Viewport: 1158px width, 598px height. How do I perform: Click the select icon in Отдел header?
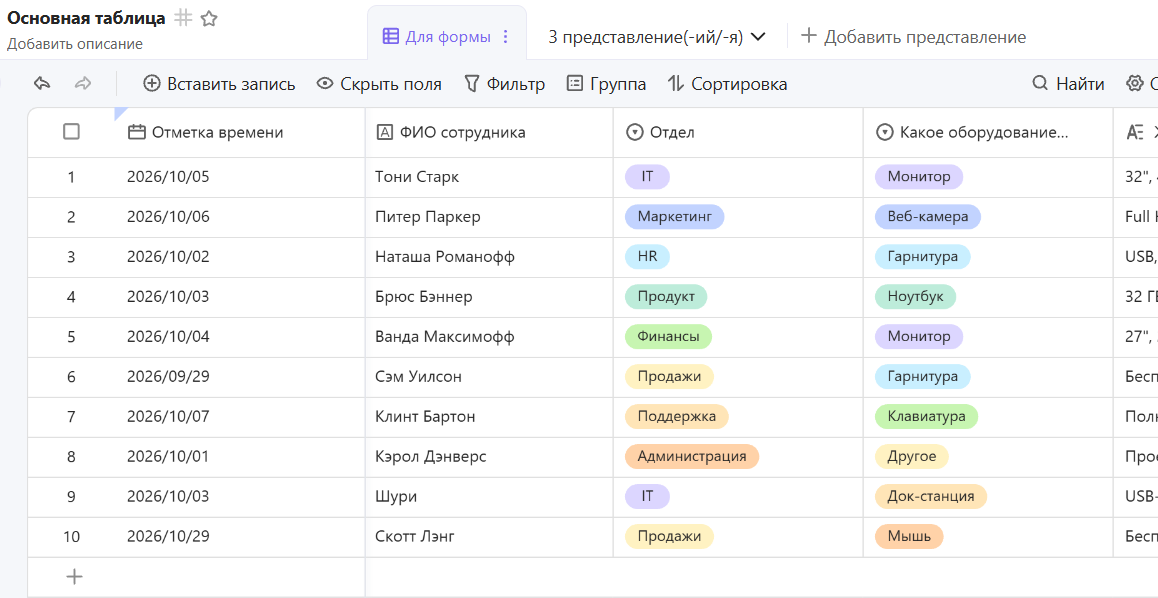click(x=634, y=132)
